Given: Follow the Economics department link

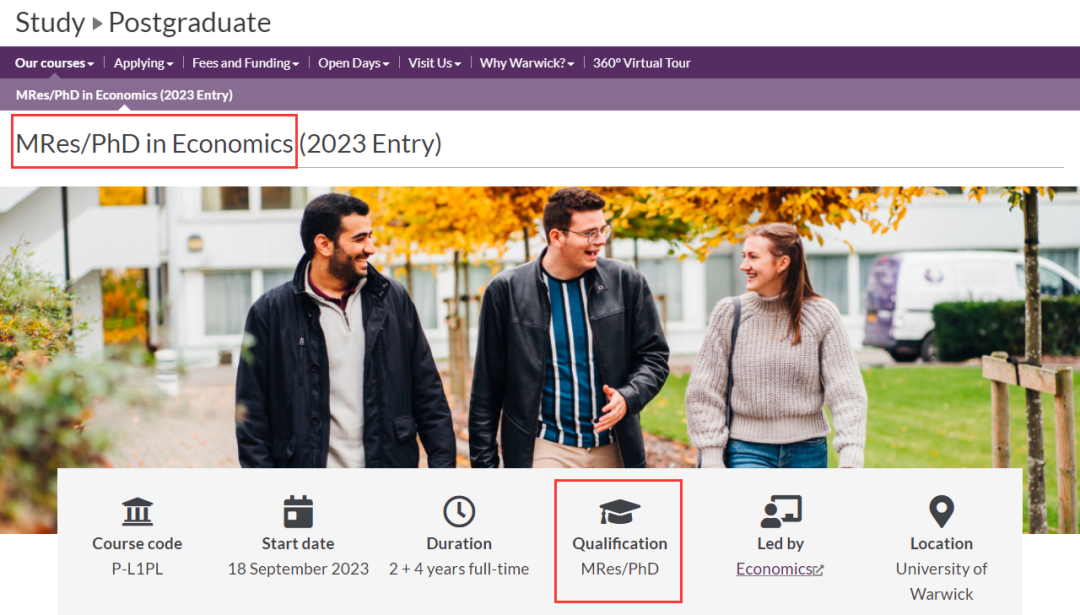Looking at the screenshot, I should (x=774, y=569).
